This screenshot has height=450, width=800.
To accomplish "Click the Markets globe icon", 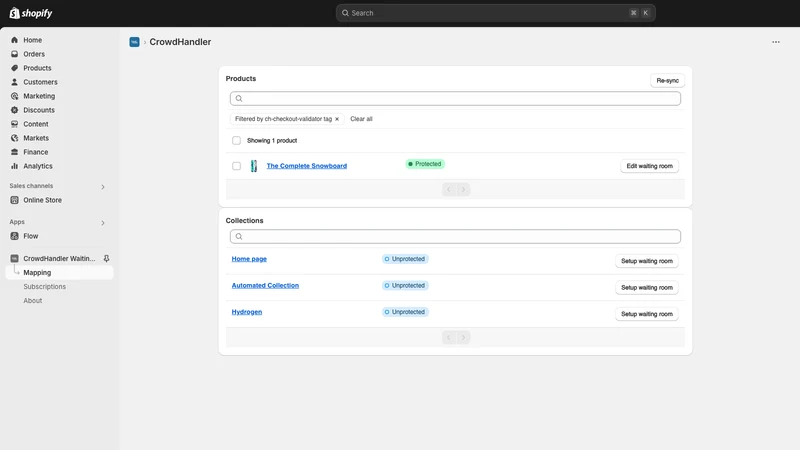I will (x=14, y=138).
